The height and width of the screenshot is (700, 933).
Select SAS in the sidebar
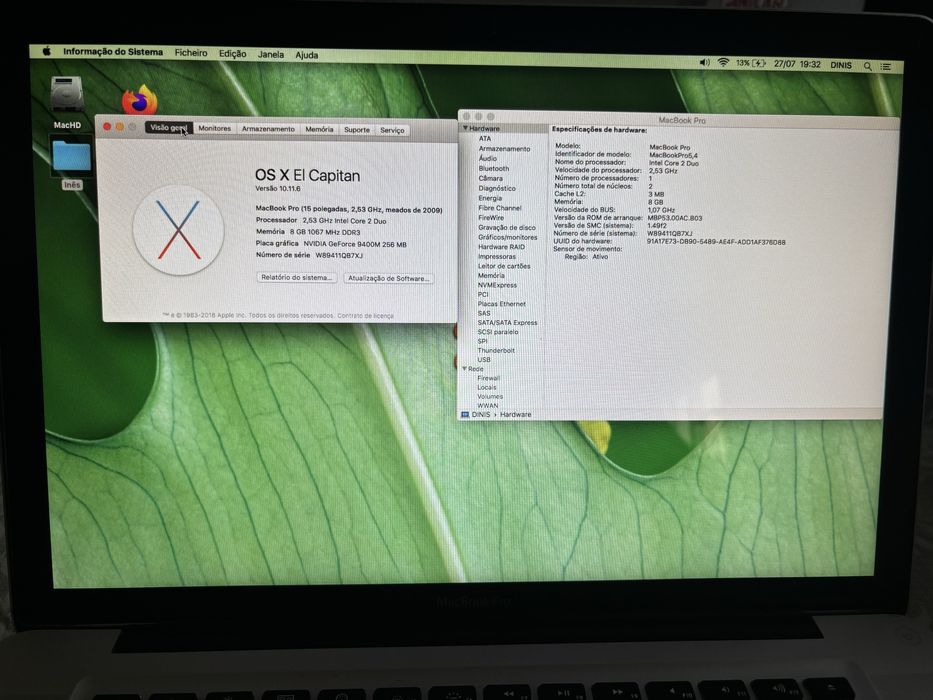[x=484, y=313]
